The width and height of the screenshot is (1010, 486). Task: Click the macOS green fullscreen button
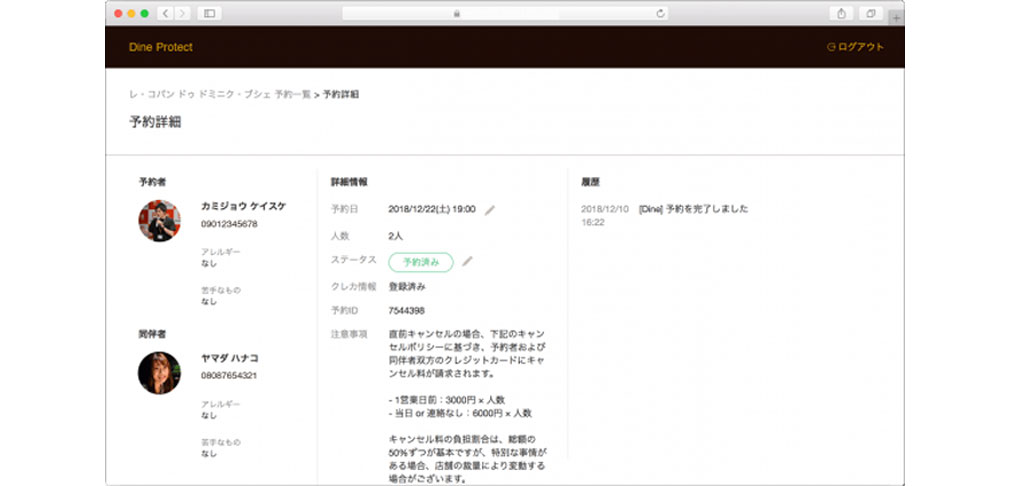[x=144, y=14]
